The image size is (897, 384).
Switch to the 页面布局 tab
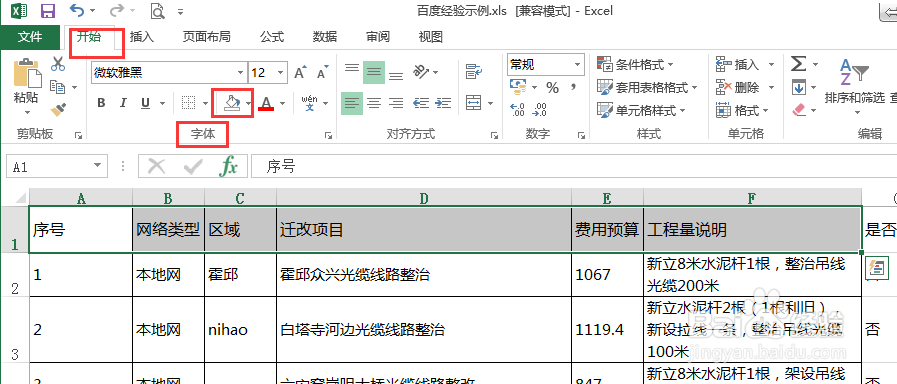(207, 37)
